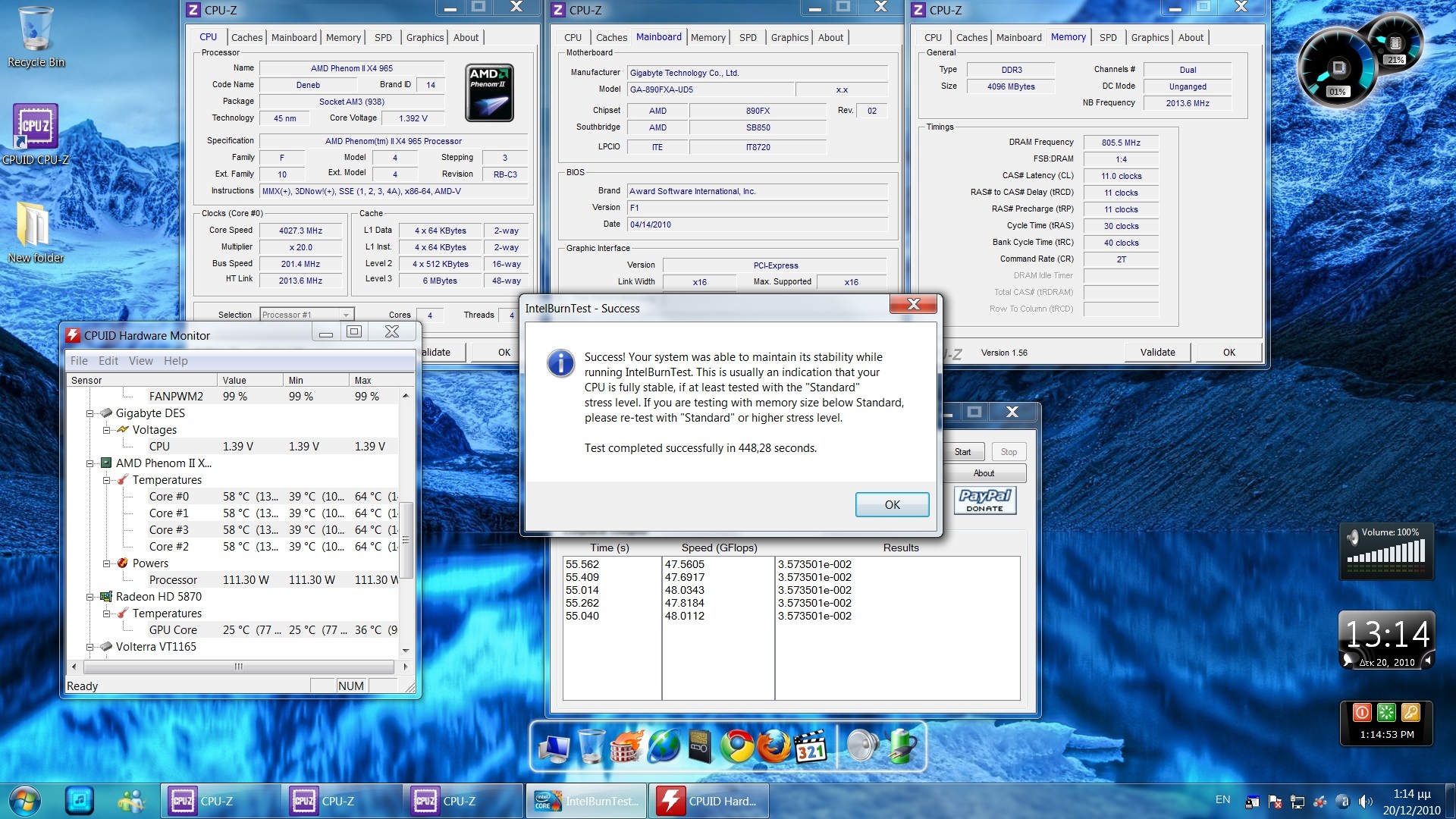Image resolution: width=1456 pixels, height=819 pixels.
Task: Collapse the Radeon HD 5870 node
Action: (89, 597)
